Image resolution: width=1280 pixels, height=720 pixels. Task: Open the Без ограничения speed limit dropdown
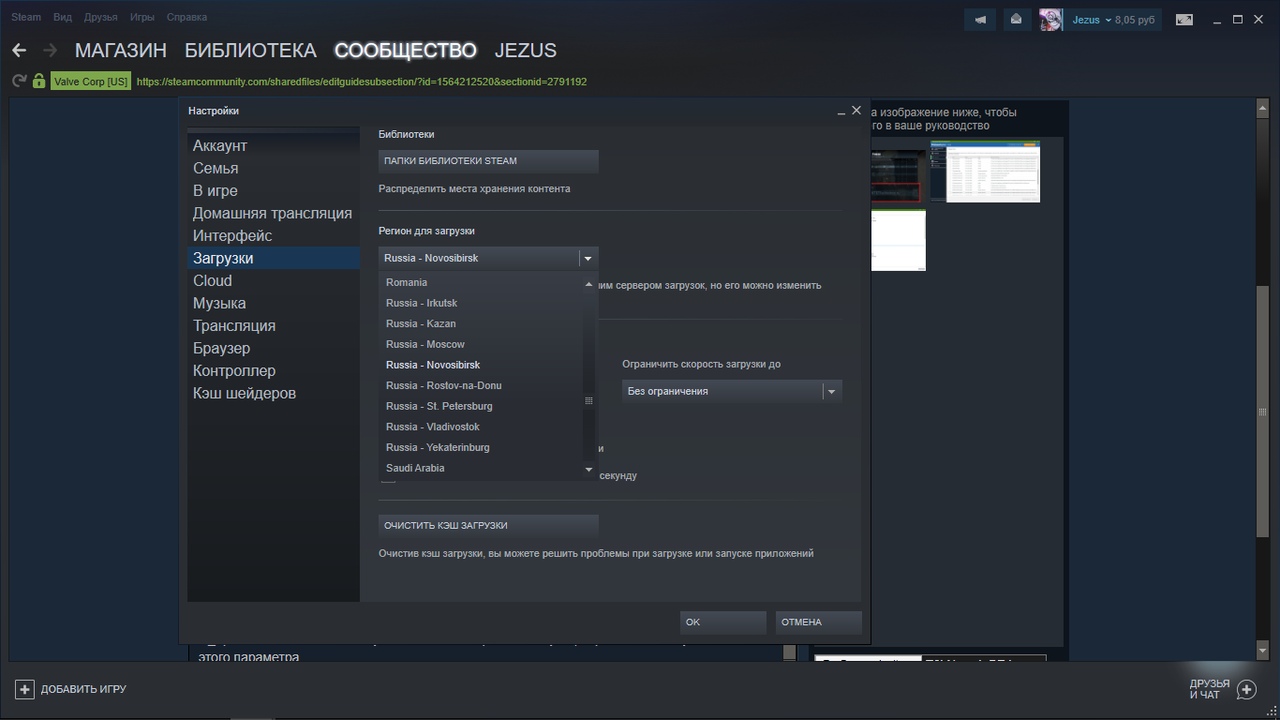[732, 391]
